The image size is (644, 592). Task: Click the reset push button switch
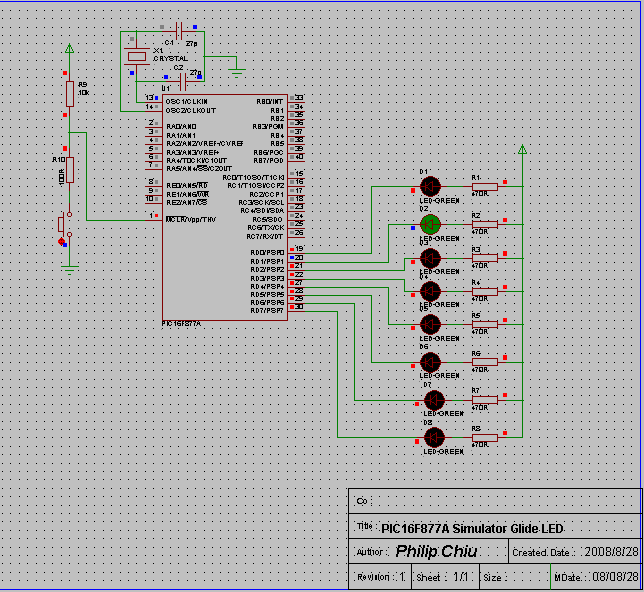[65, 225]
